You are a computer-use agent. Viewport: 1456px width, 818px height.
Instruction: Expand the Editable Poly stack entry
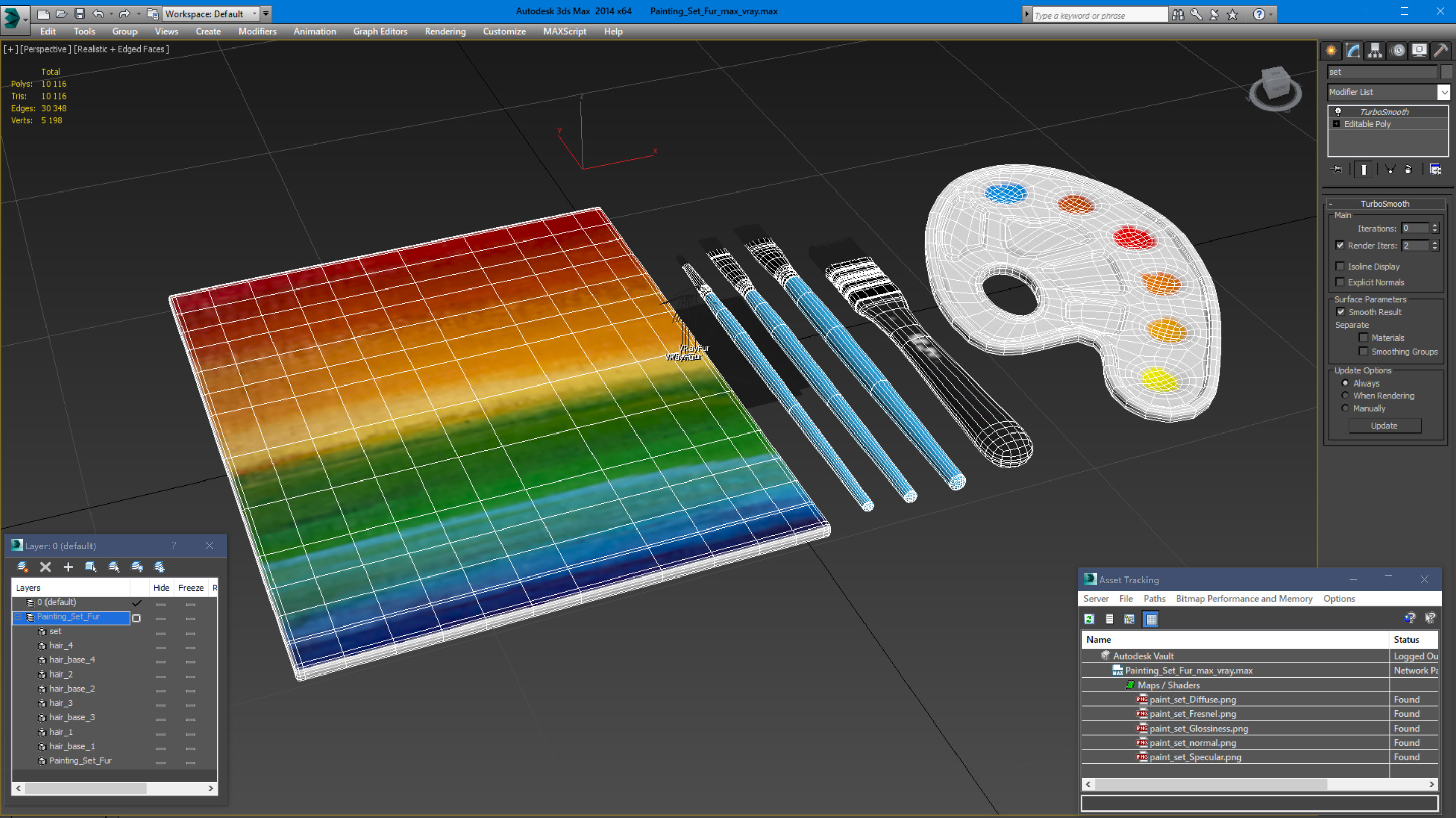click(1336, 124)
